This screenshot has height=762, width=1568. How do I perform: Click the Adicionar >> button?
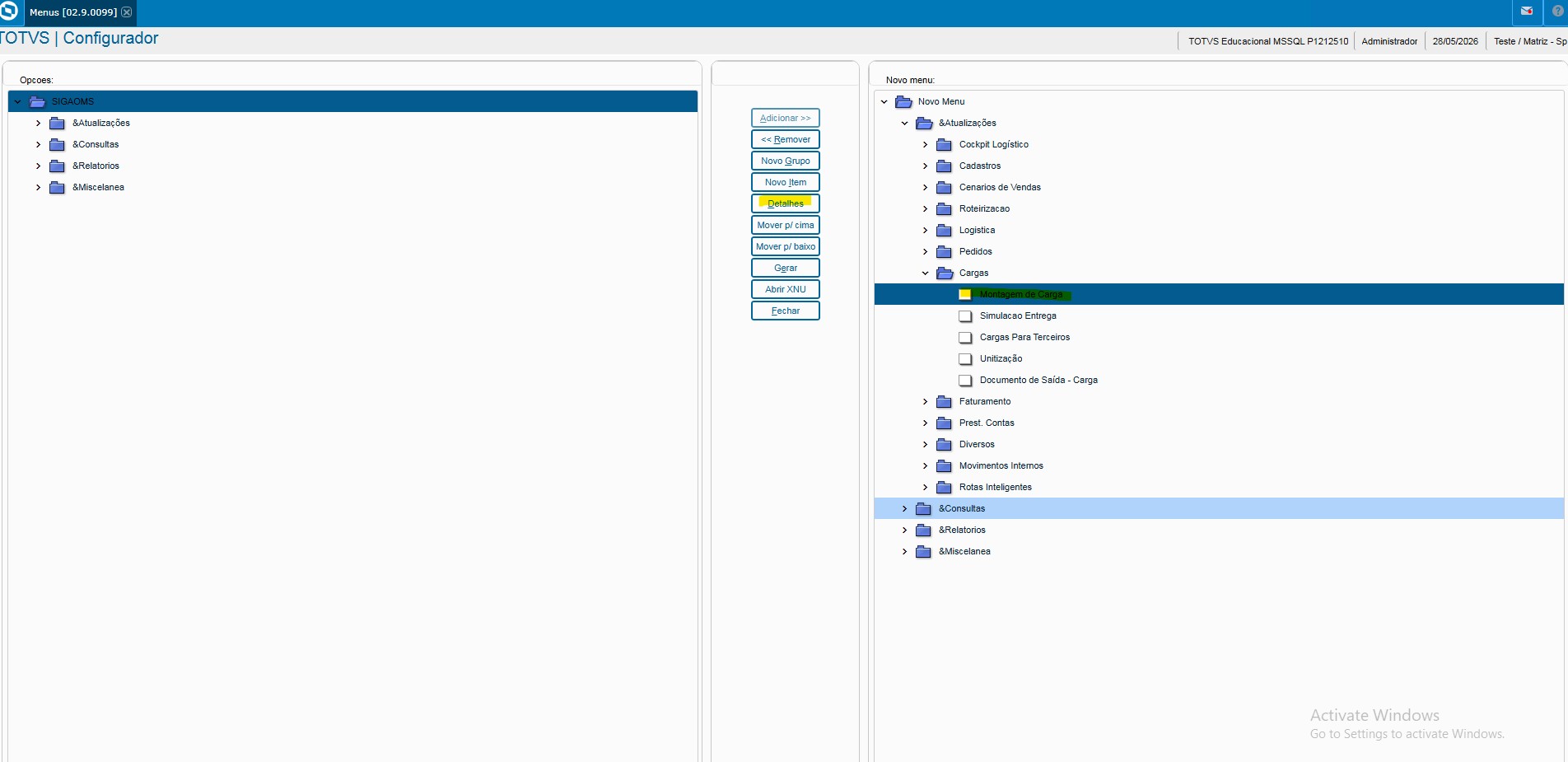pos(786,118)
